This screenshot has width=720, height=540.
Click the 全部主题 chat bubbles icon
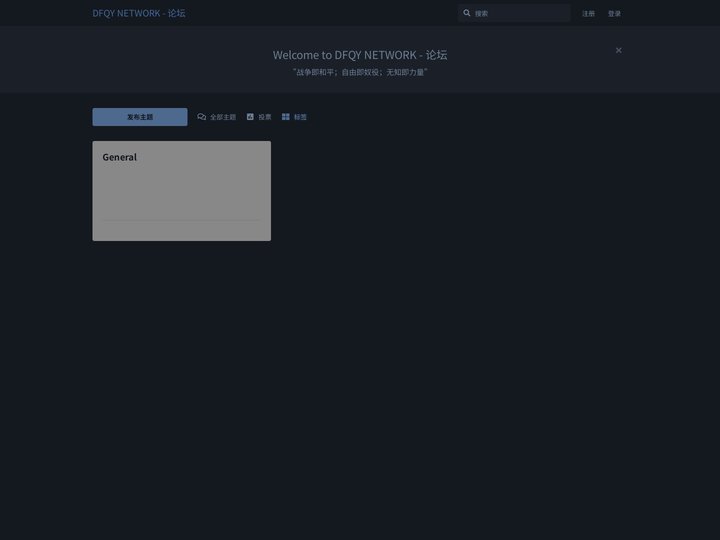(202, 117)
